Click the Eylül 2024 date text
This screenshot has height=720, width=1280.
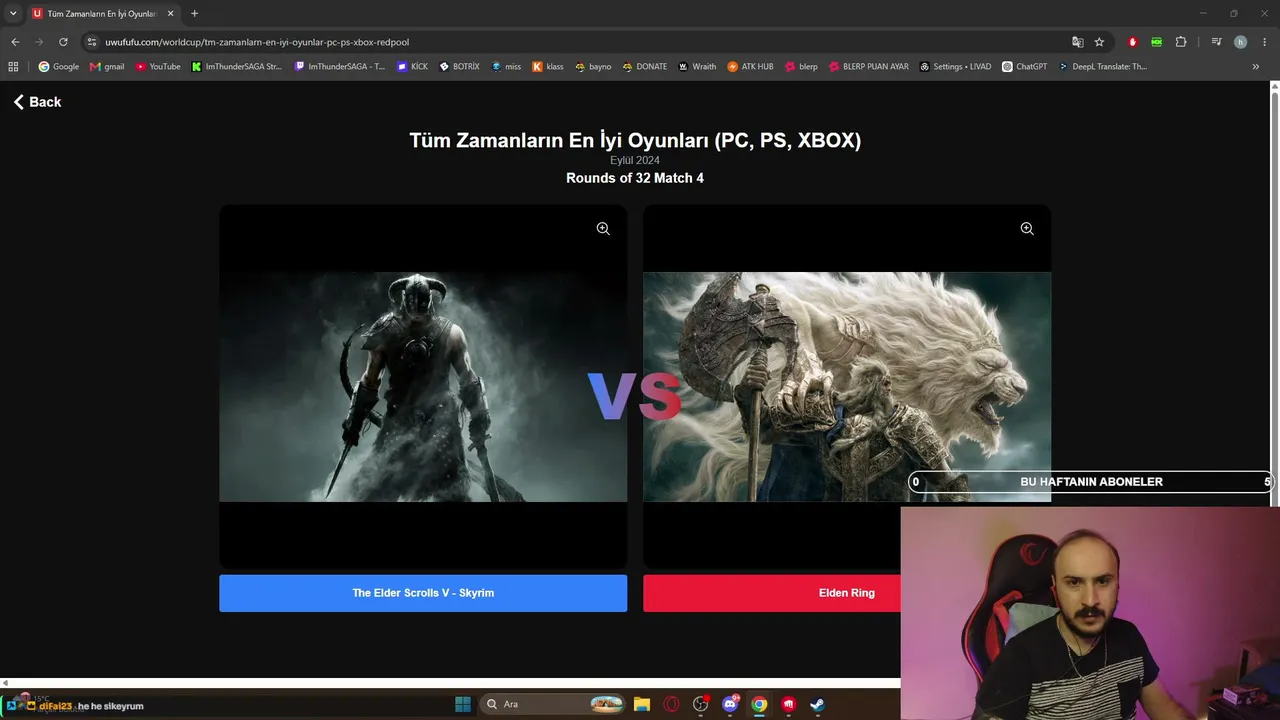tap(635, 160)
